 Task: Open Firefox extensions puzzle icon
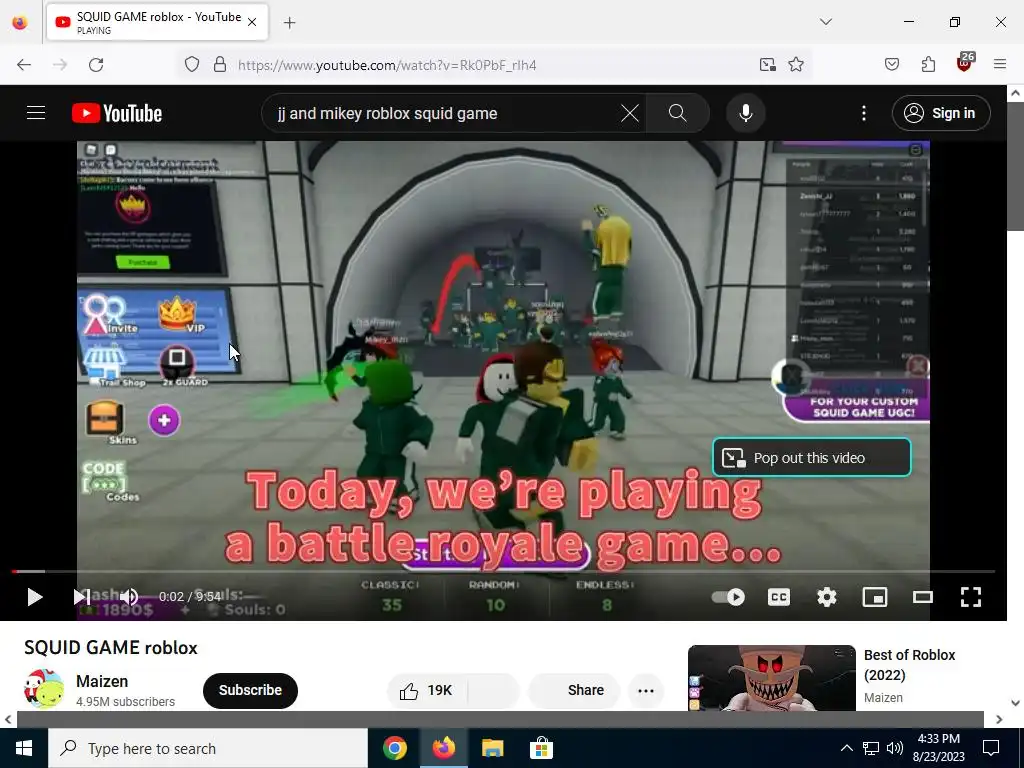pos(928,65)
